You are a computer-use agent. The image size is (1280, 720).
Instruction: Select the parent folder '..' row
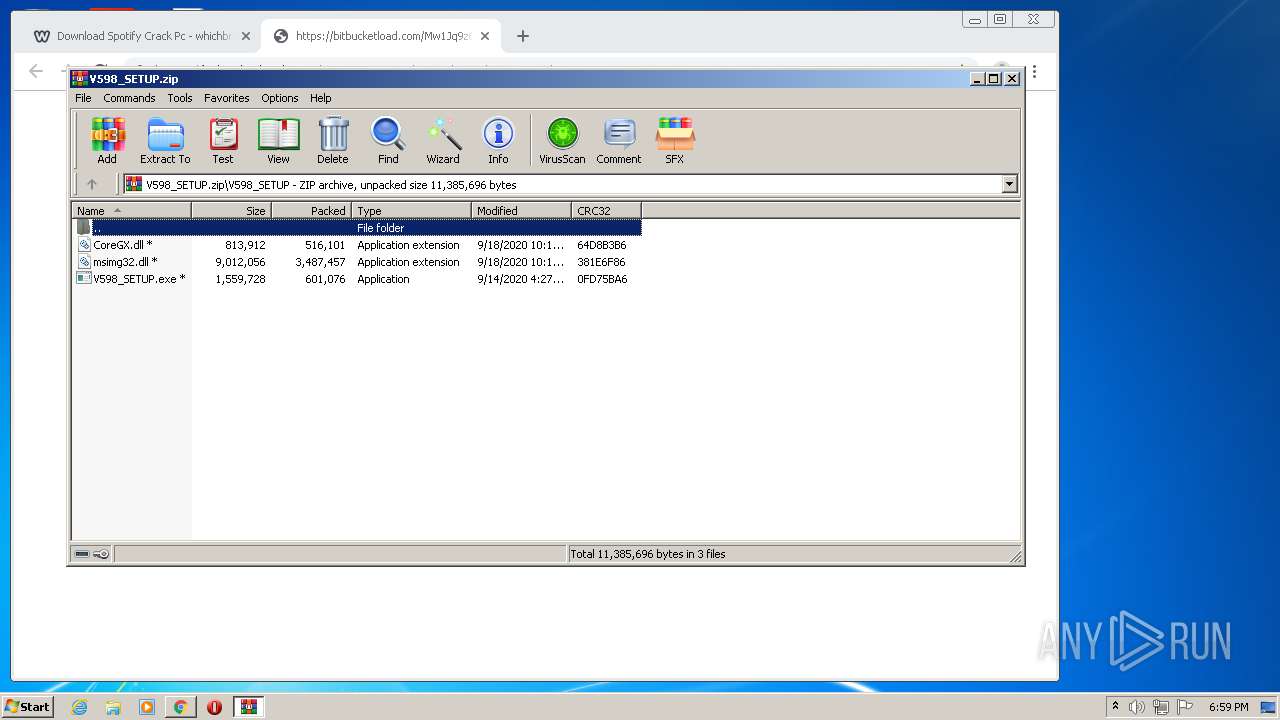click(x=357, y=228)
